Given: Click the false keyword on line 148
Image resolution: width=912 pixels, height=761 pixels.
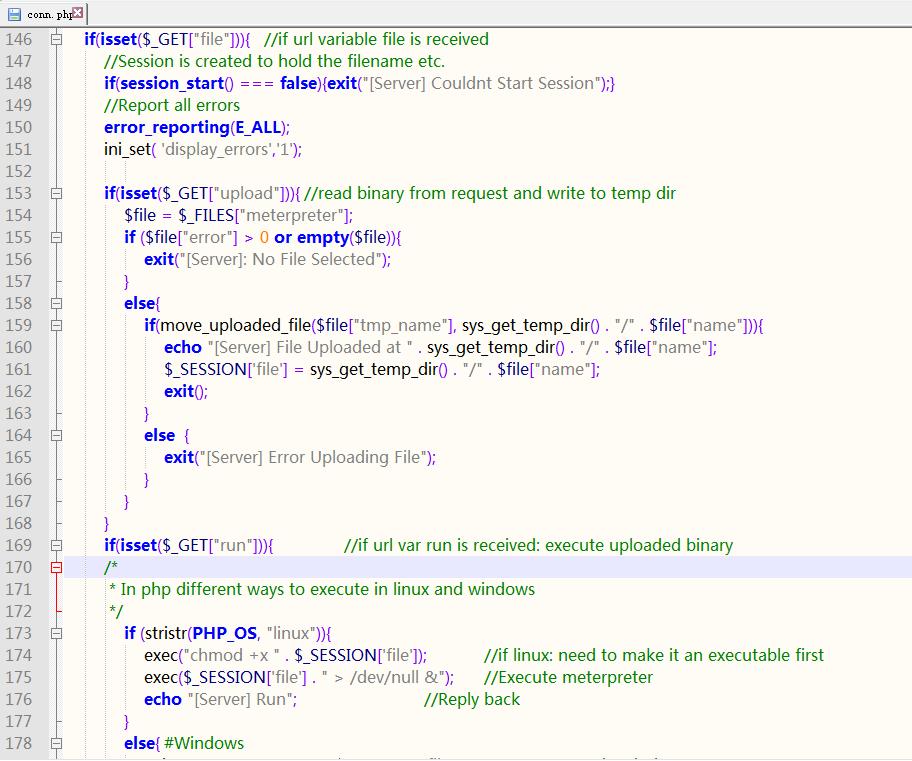Looking at the screenshot, I should click(298, 84).
